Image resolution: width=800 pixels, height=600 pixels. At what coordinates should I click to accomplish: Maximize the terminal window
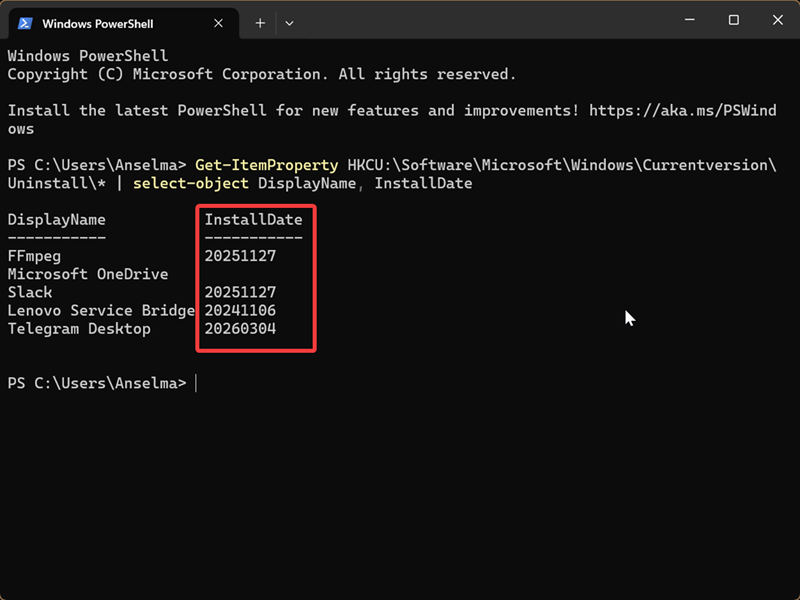click(733, 20)
